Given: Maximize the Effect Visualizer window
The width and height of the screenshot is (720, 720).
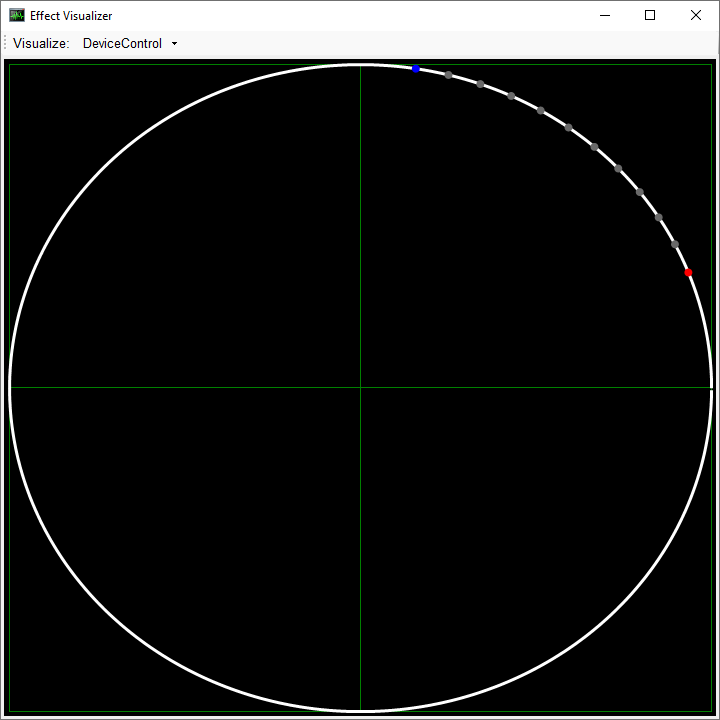Looking at the screenshot, I should (650, 15).
